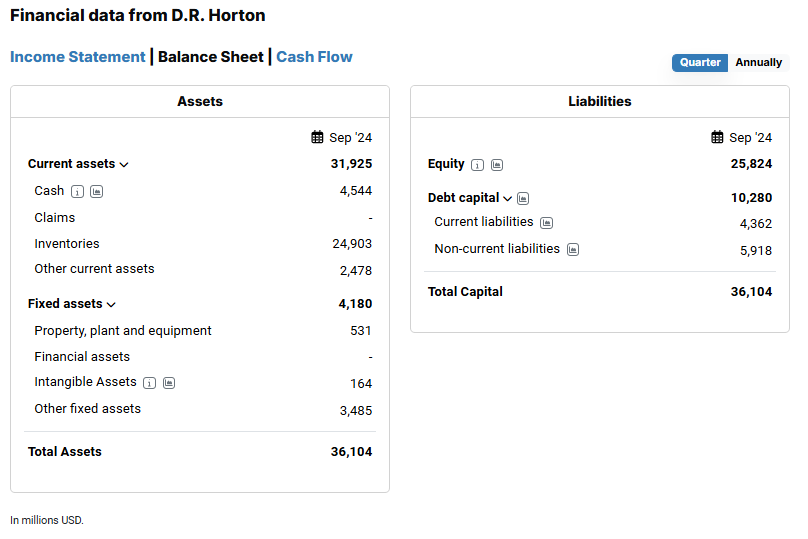The image size is (808, 539).
Task: Open the Cash Flow tab
Action: point(314,57)
